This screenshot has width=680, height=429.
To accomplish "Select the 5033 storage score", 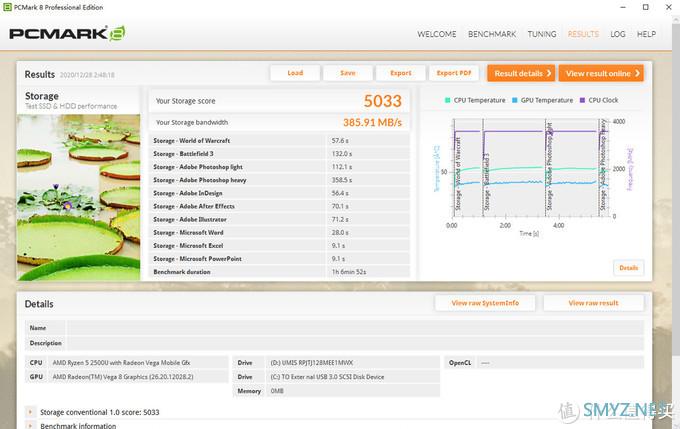I will coord(382,101).
